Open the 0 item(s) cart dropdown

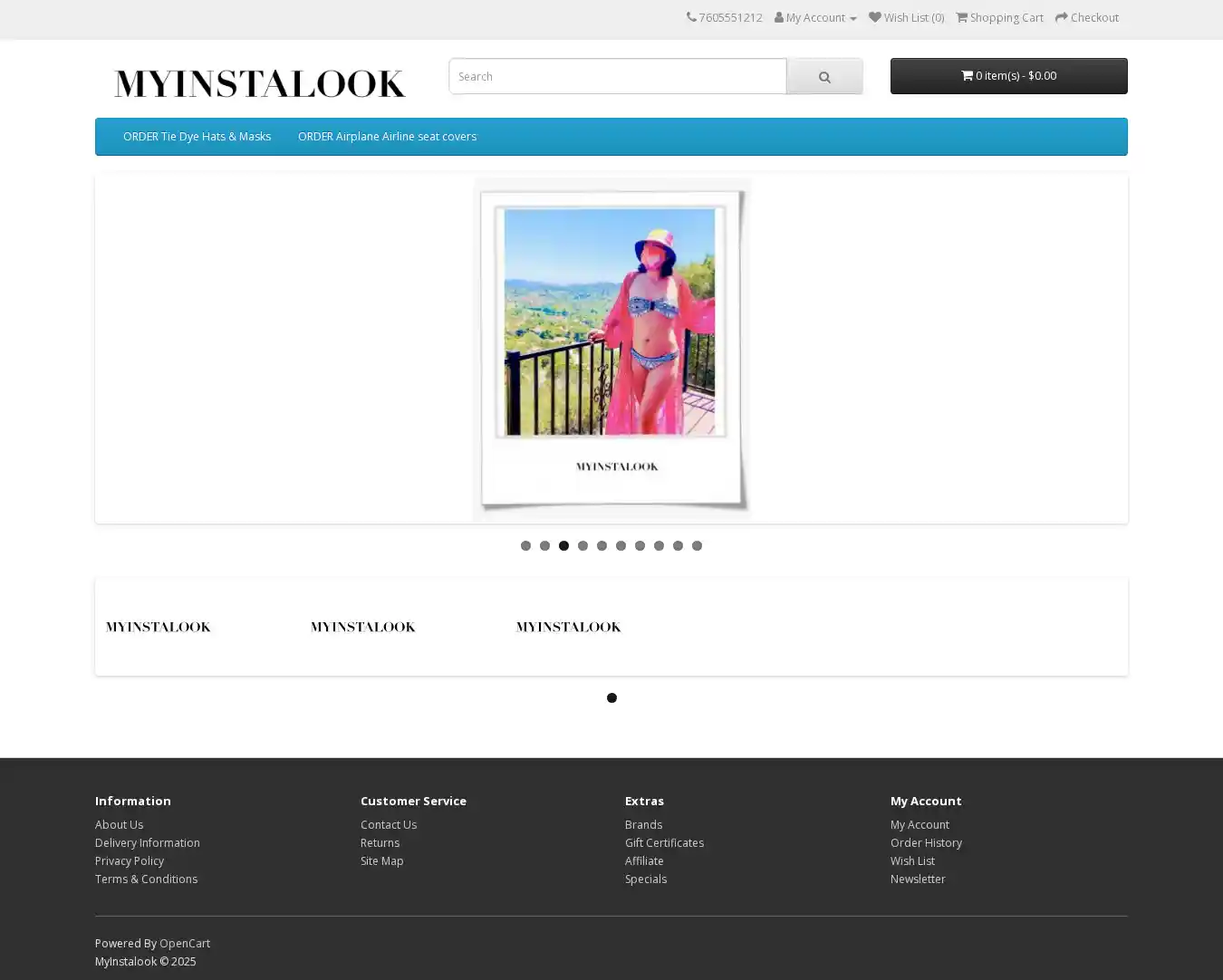tap(1008, 76)
